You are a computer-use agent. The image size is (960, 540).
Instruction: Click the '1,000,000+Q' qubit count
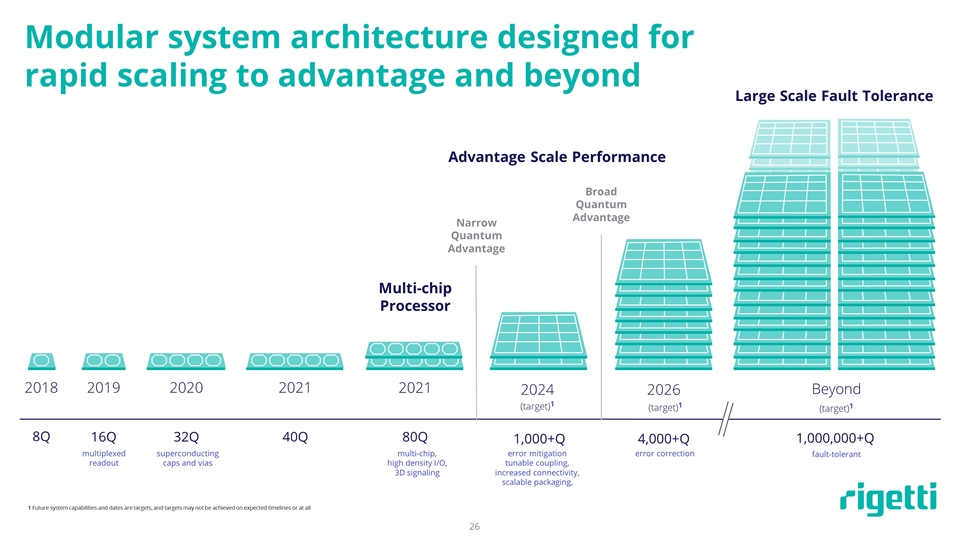click(835, 438)
